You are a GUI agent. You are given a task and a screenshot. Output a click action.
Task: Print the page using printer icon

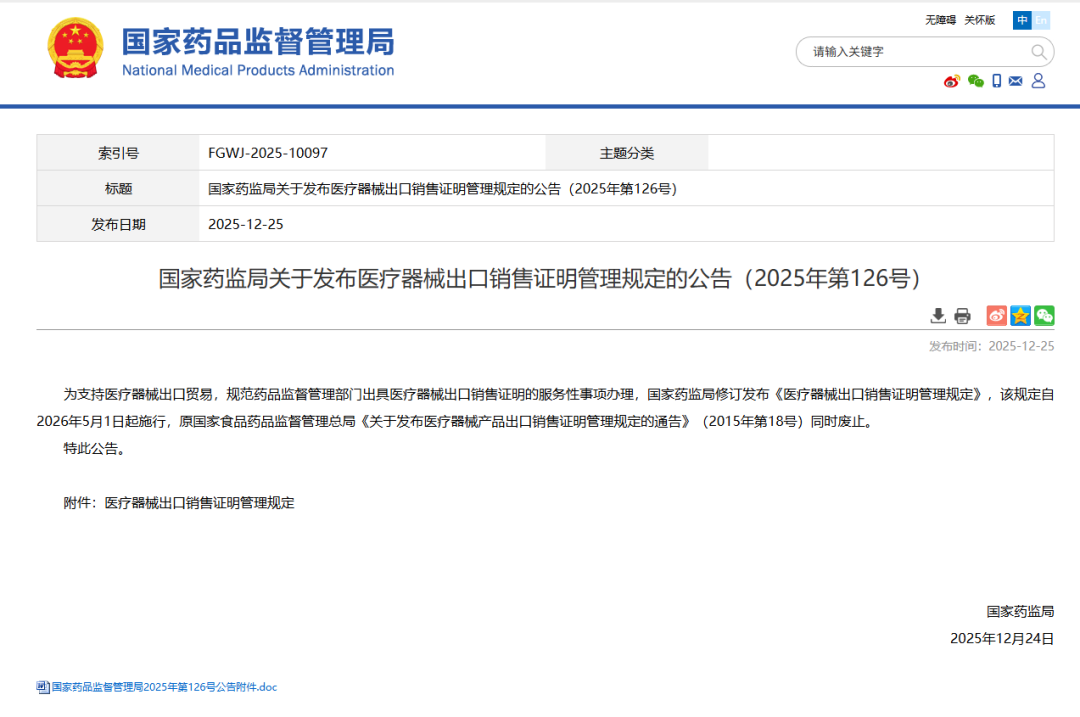[962, 316]
